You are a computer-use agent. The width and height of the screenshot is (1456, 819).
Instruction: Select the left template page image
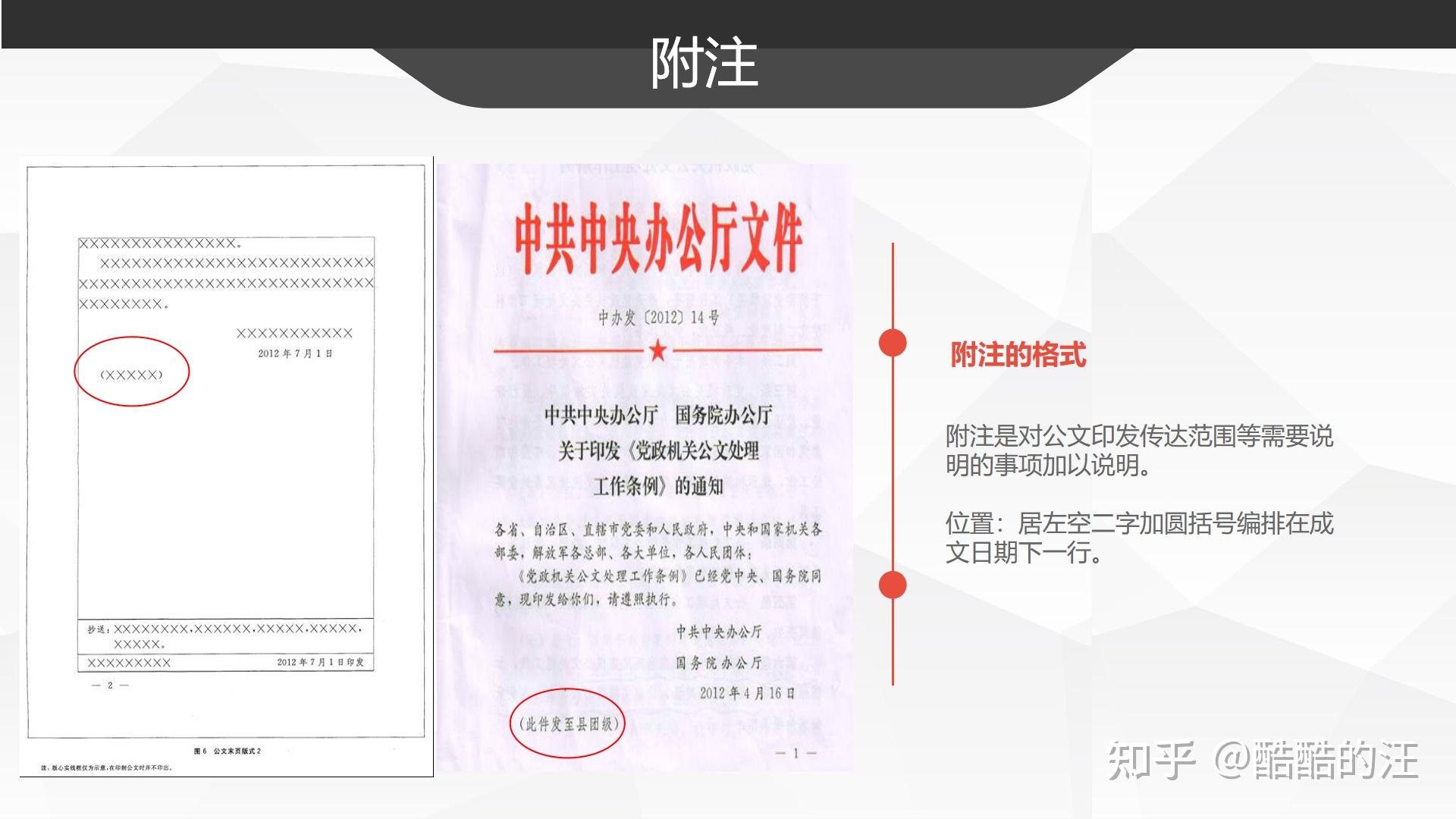(226, 466)
